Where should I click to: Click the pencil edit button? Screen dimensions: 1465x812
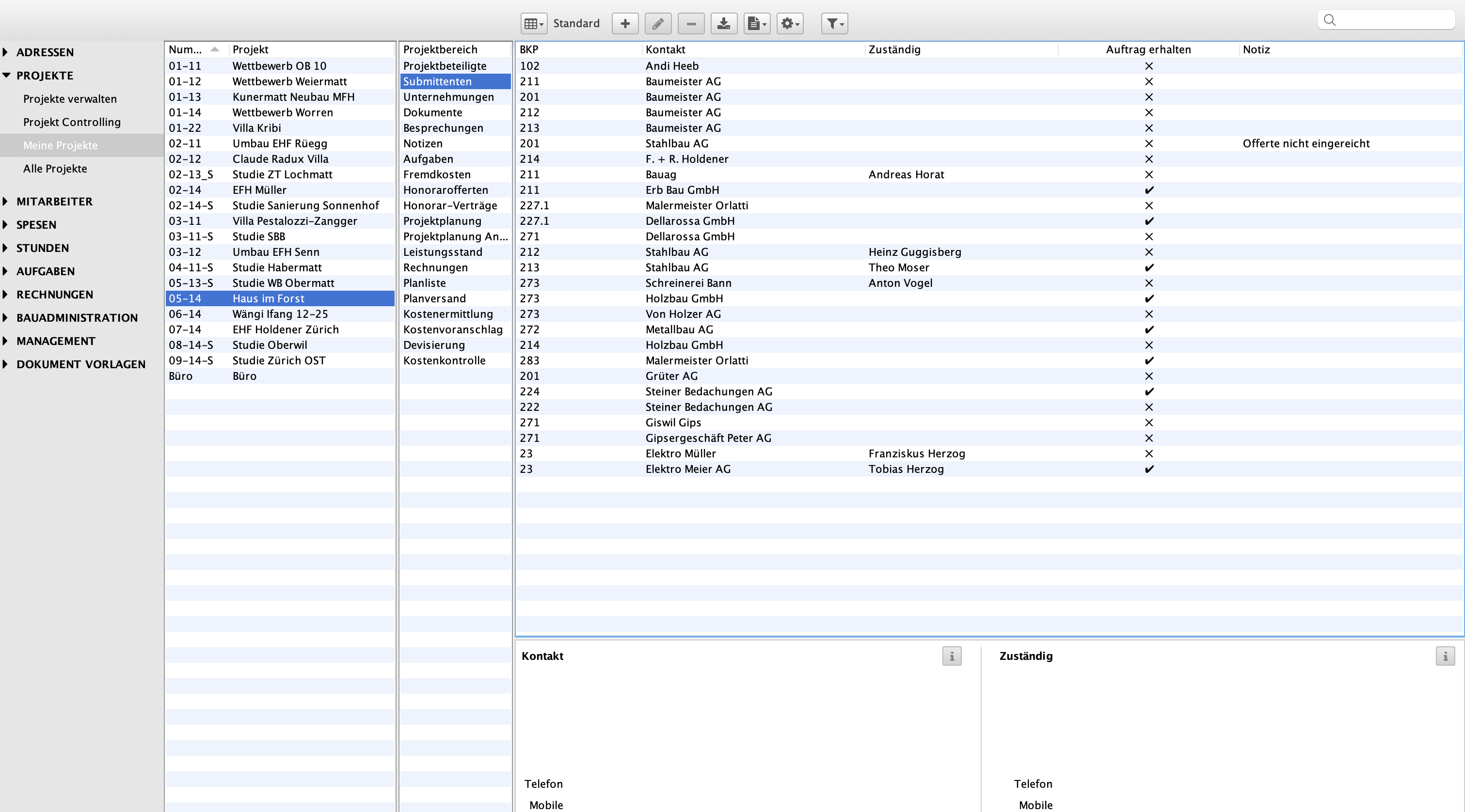coord(657,23)
